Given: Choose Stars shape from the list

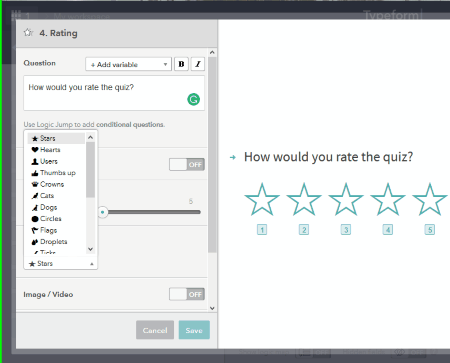Looking at the screenshot, I should point(56,138).
